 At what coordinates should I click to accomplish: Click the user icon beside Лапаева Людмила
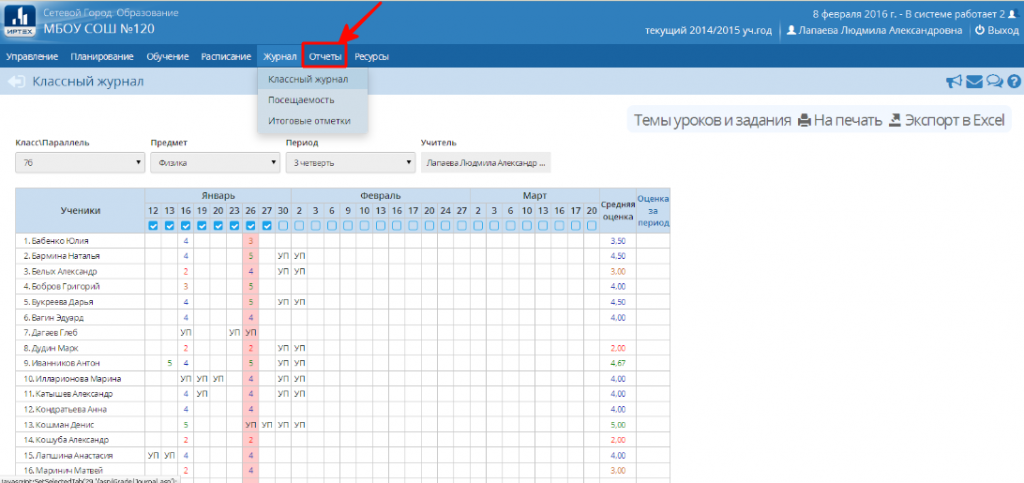click(x=792, y=31)
